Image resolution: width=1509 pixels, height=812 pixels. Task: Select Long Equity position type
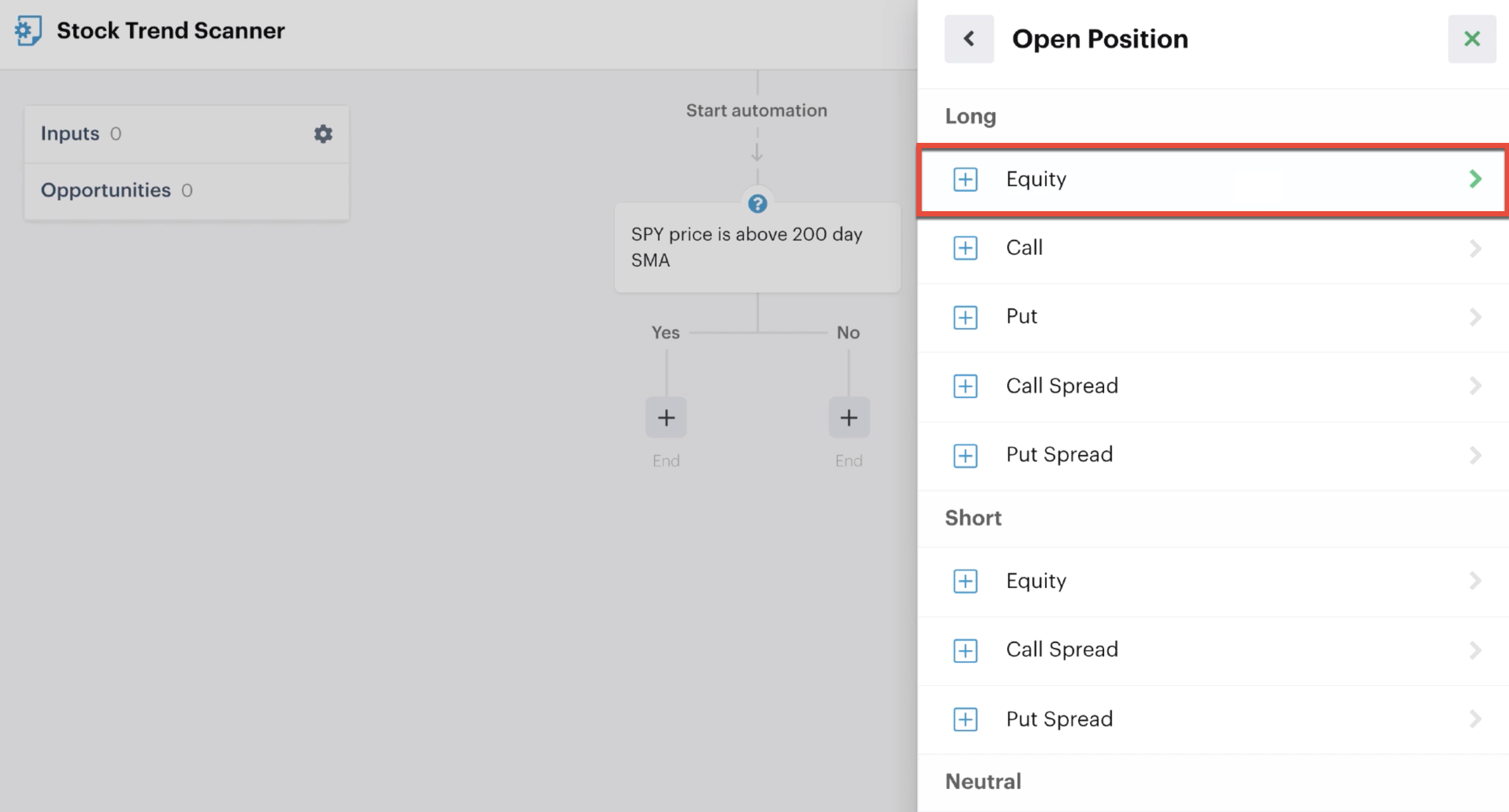pos(1213,180)
